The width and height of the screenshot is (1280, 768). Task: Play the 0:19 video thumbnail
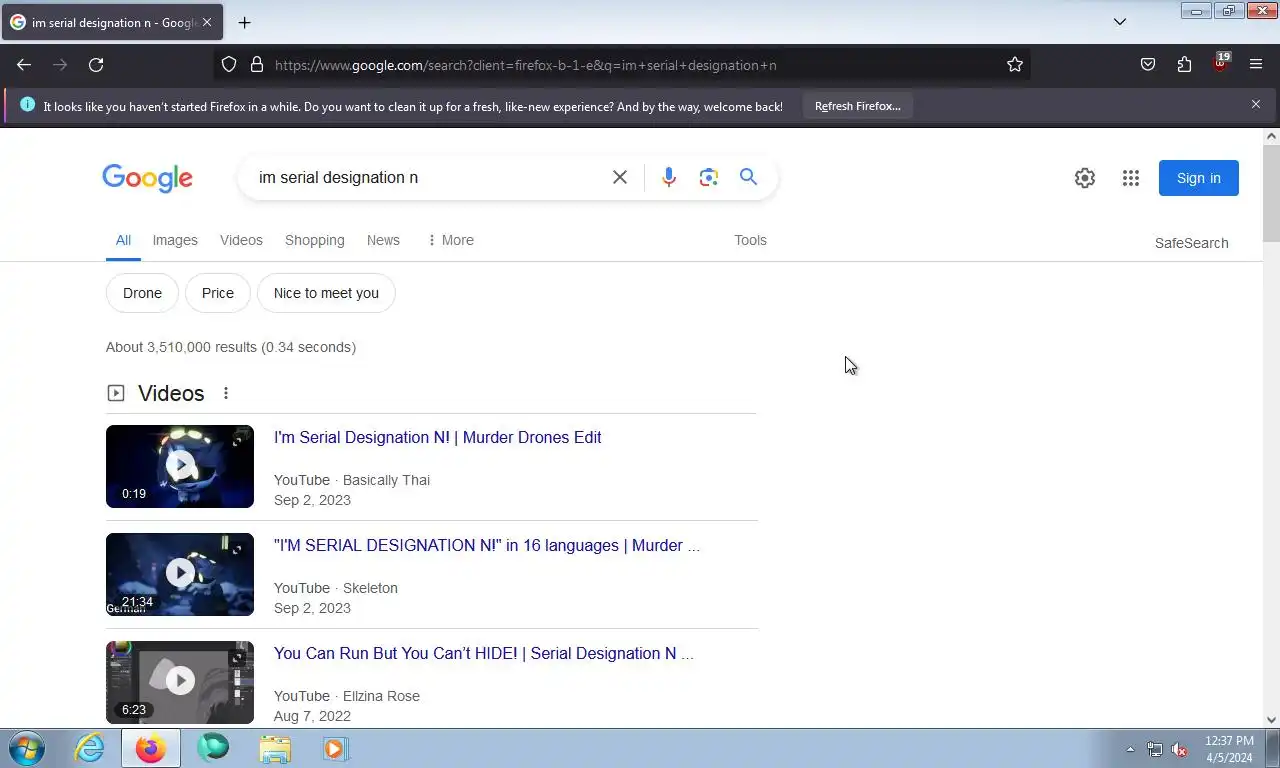tap(180, 466)
